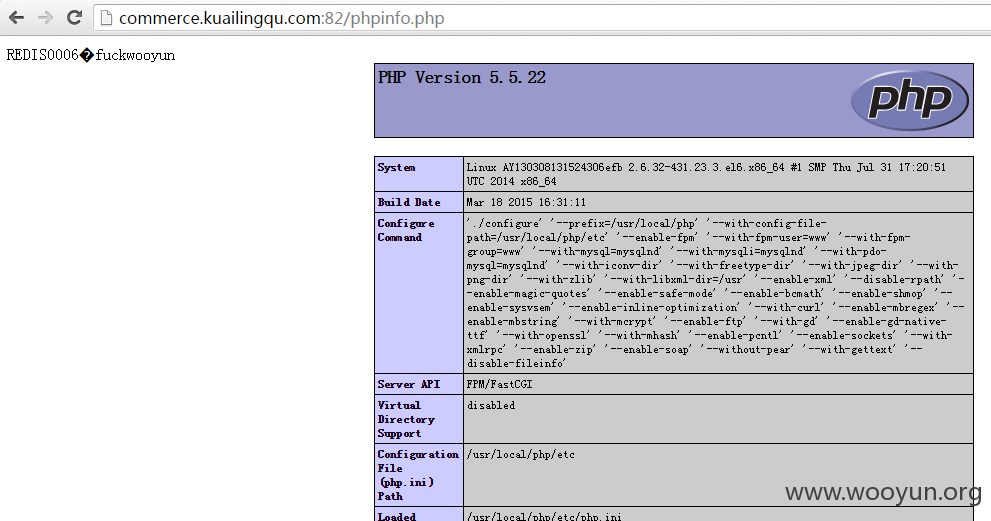Screen dimensions: 991x521
Task: Select the 'disabled' value cell
Action: (491, 405)
